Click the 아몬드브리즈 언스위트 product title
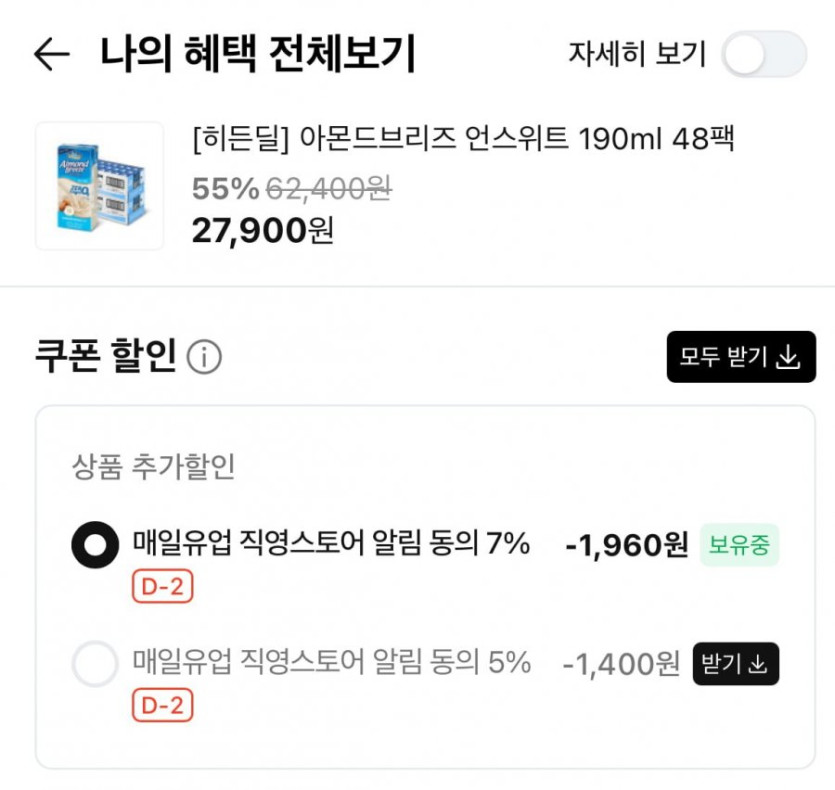 pos(463,139)
